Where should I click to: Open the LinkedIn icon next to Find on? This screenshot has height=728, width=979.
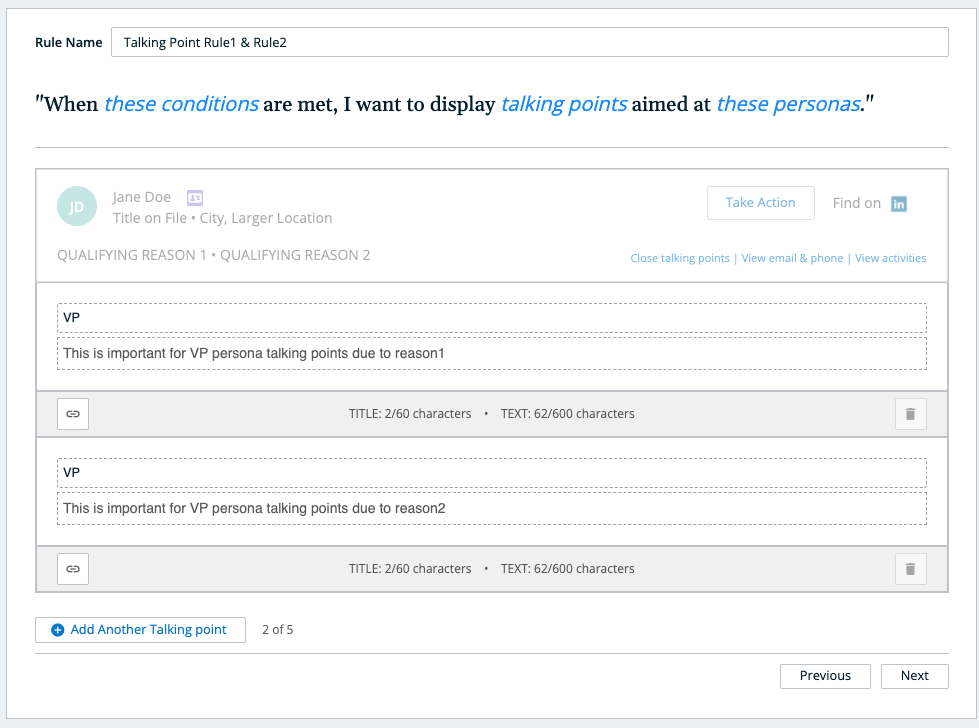click(x=898, y=204)
